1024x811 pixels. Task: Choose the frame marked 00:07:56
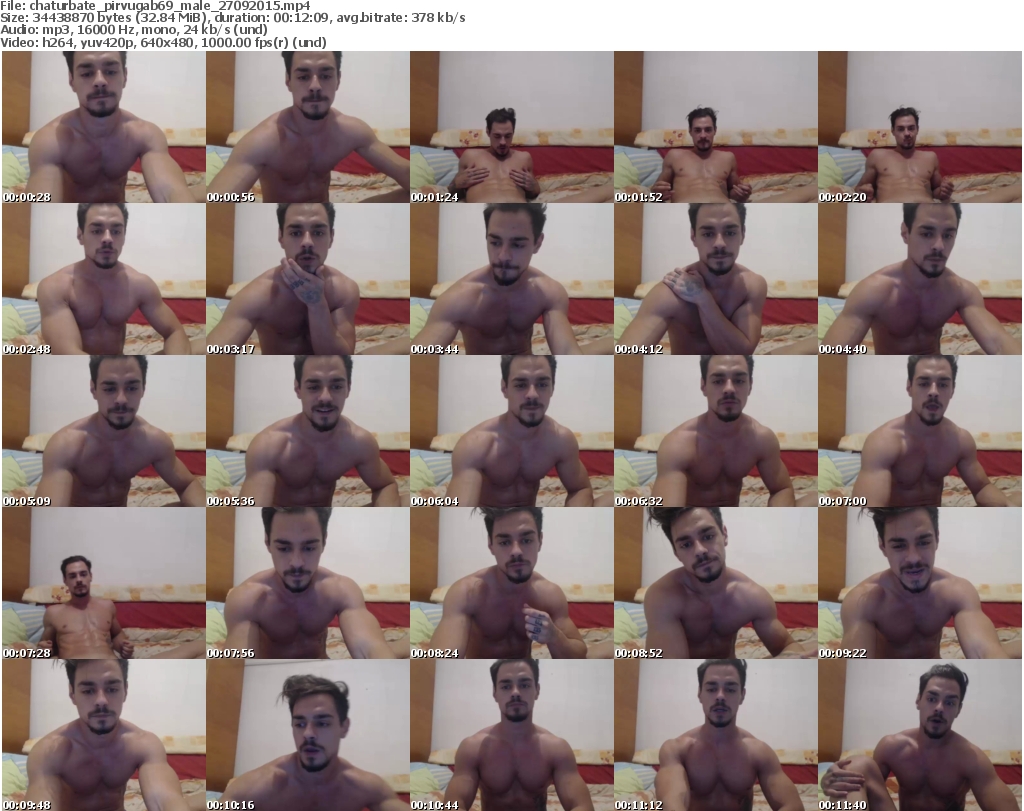308,584
